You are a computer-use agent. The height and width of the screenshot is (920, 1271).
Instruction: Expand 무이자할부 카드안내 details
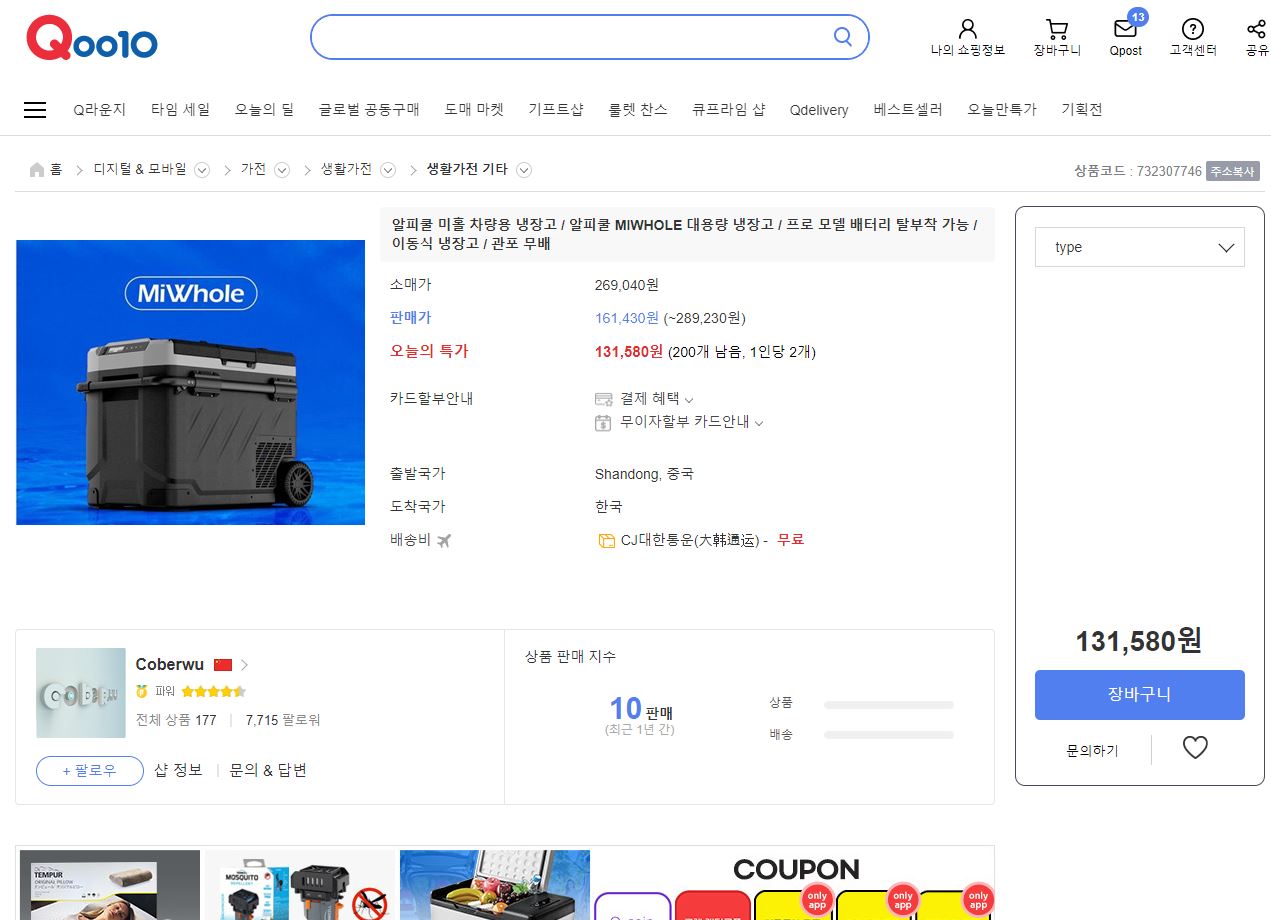759,423
